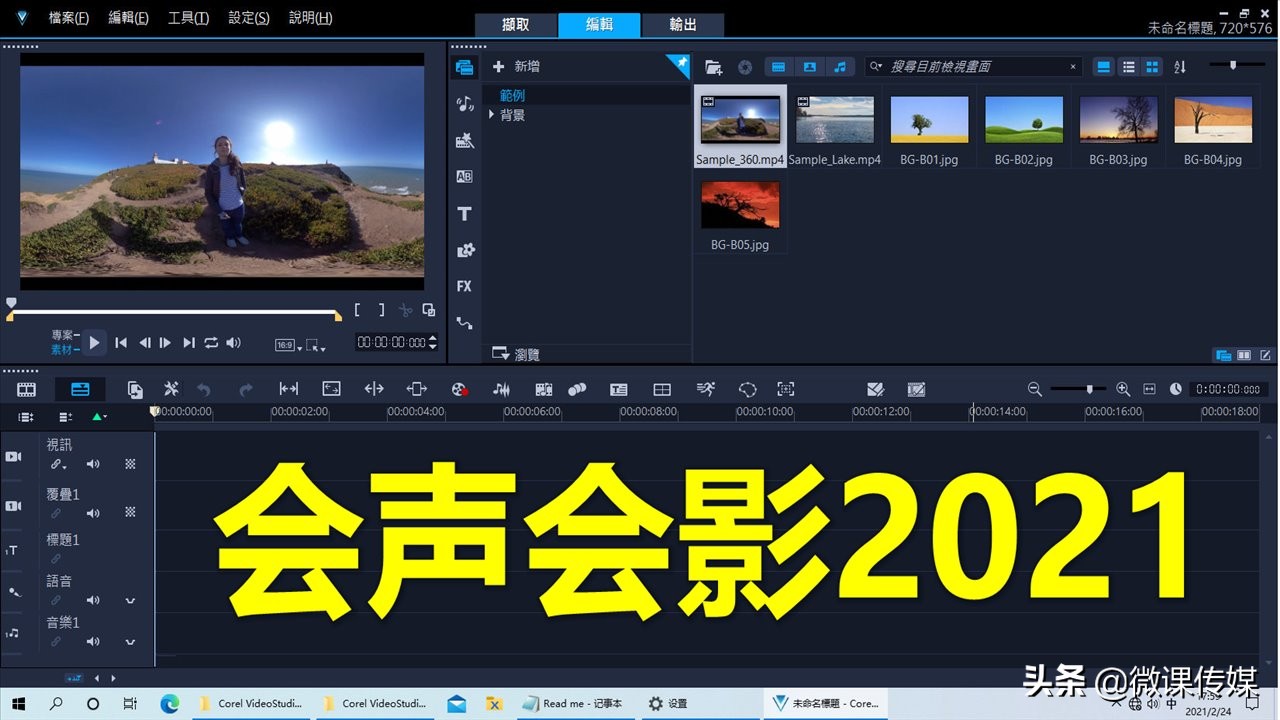The height and width of the screenshot is (720, 1280).
Task: Open the Title library panel
Action: 464,214
